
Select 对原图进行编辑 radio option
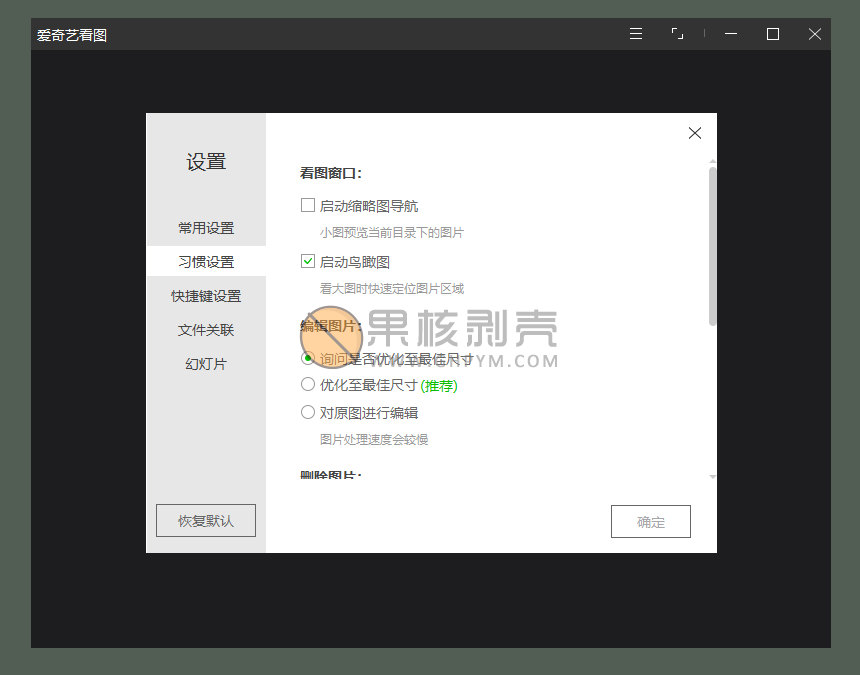(x=308, y=412)
